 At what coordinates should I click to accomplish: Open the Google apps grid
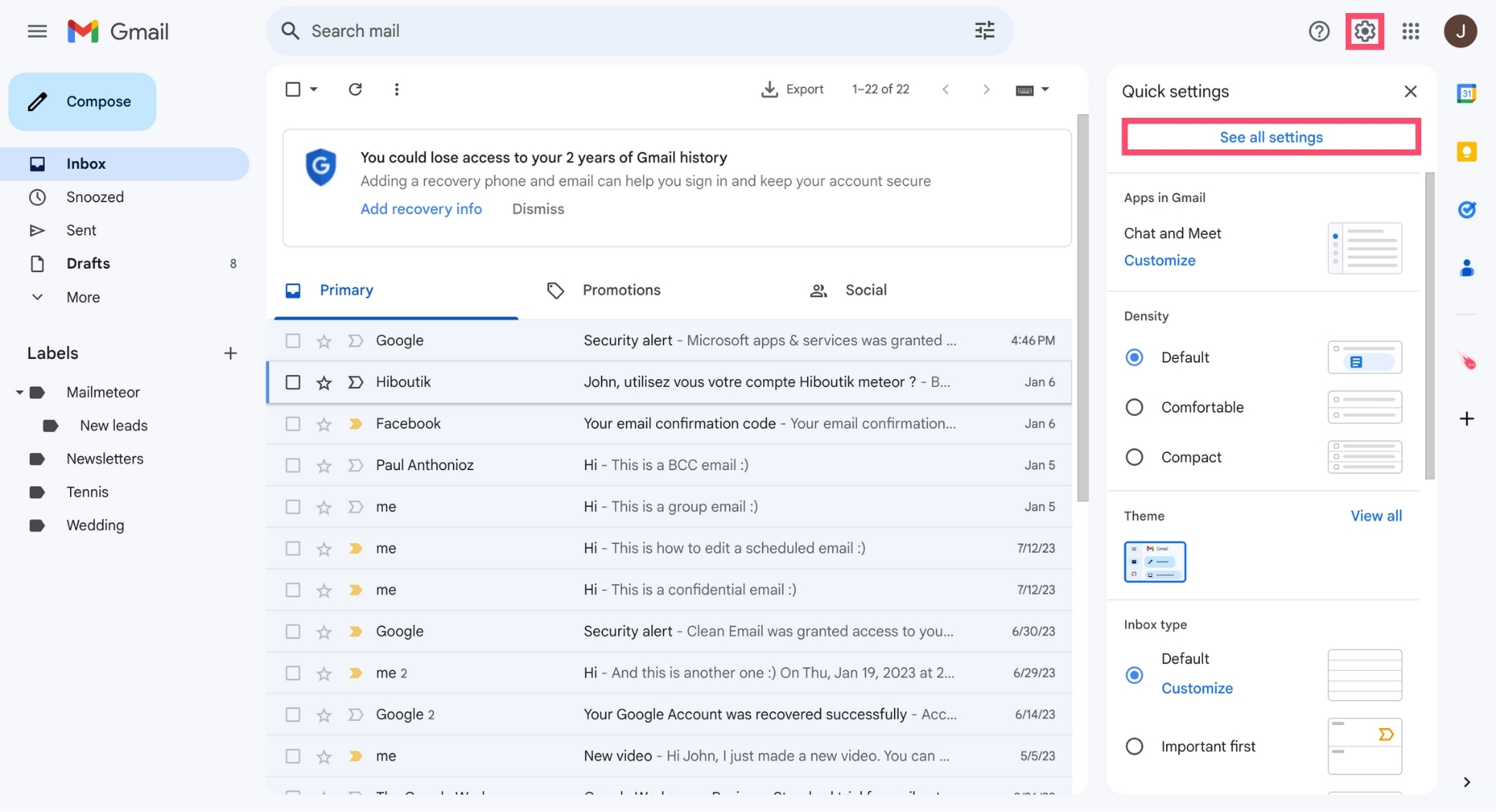click(1410, 31)
